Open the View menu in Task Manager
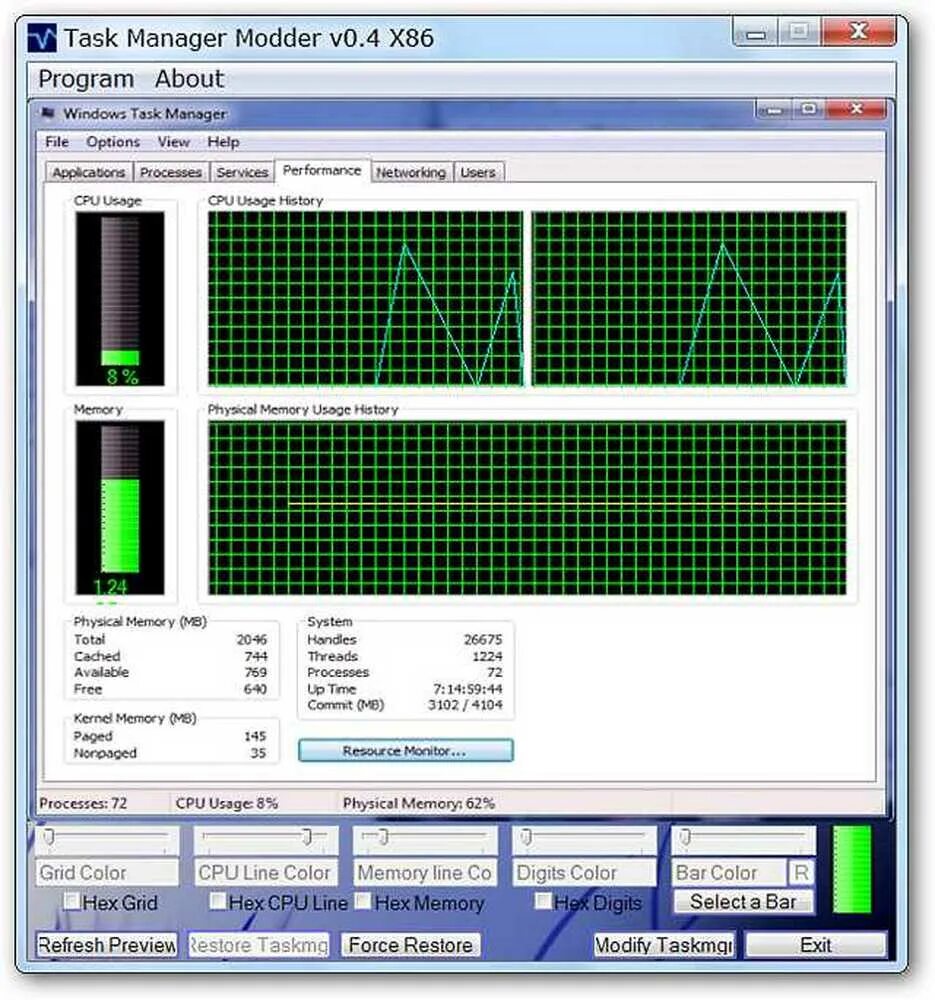935x1000 pixels. pos(173,142)
